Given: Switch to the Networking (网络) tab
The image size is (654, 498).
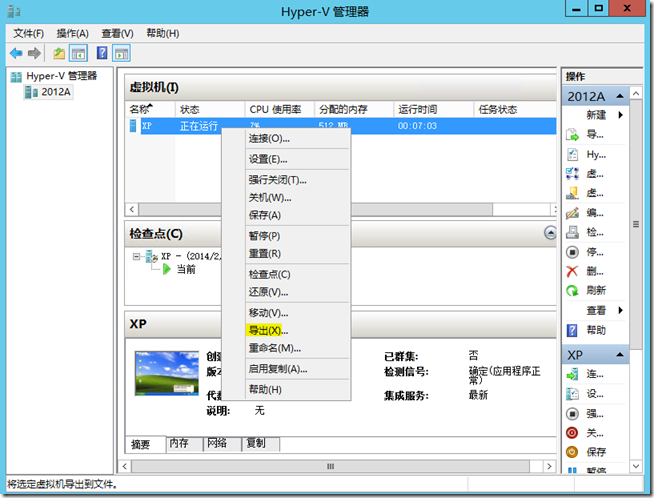Looking at the screenshot, I should click(221, 443).
